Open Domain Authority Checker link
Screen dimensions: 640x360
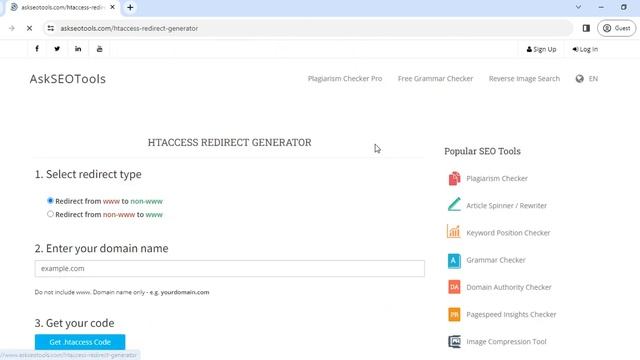(509, 287)
